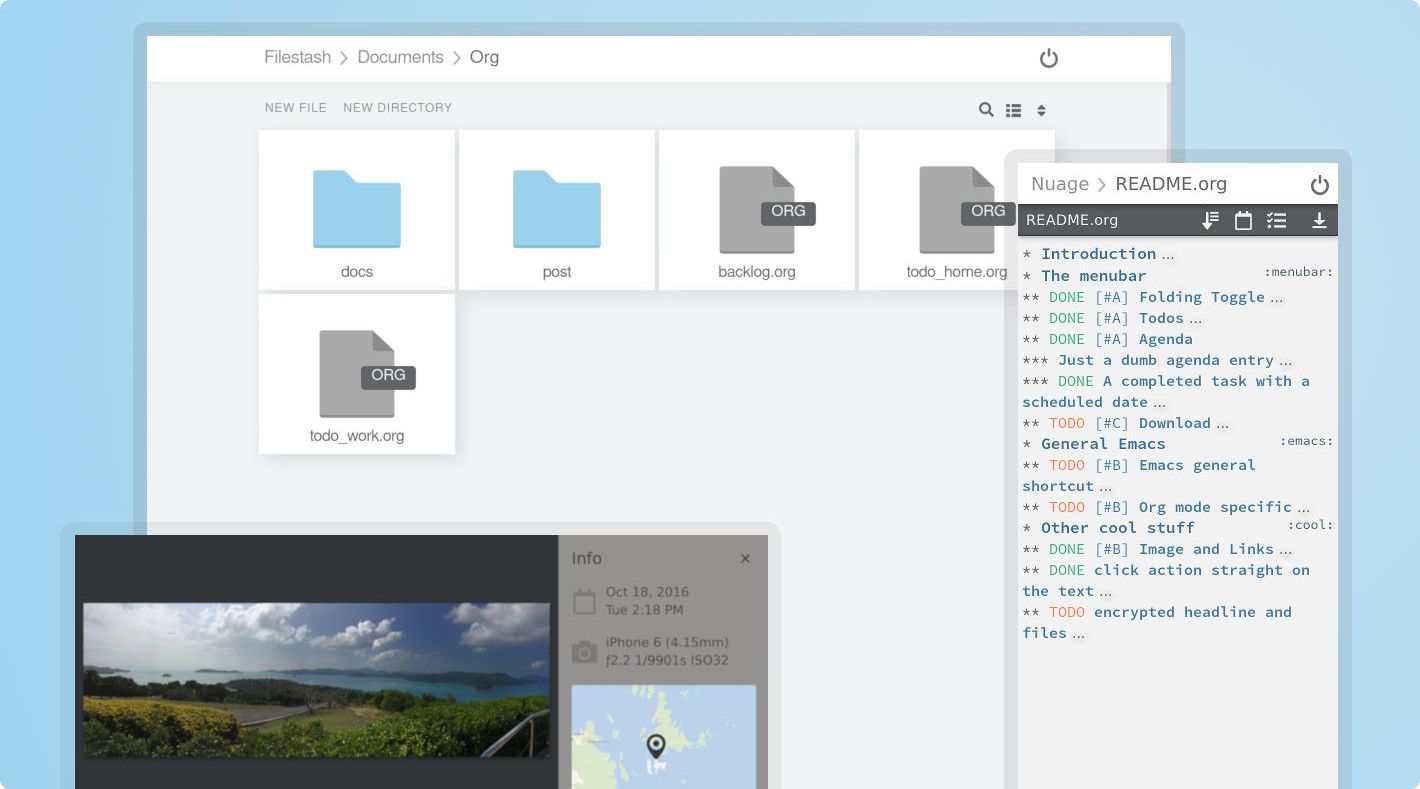This screenshot has height=789, width=1420.
Task: Toggle the TODO keyword on the Download task
Action: tap(1067, 423)
